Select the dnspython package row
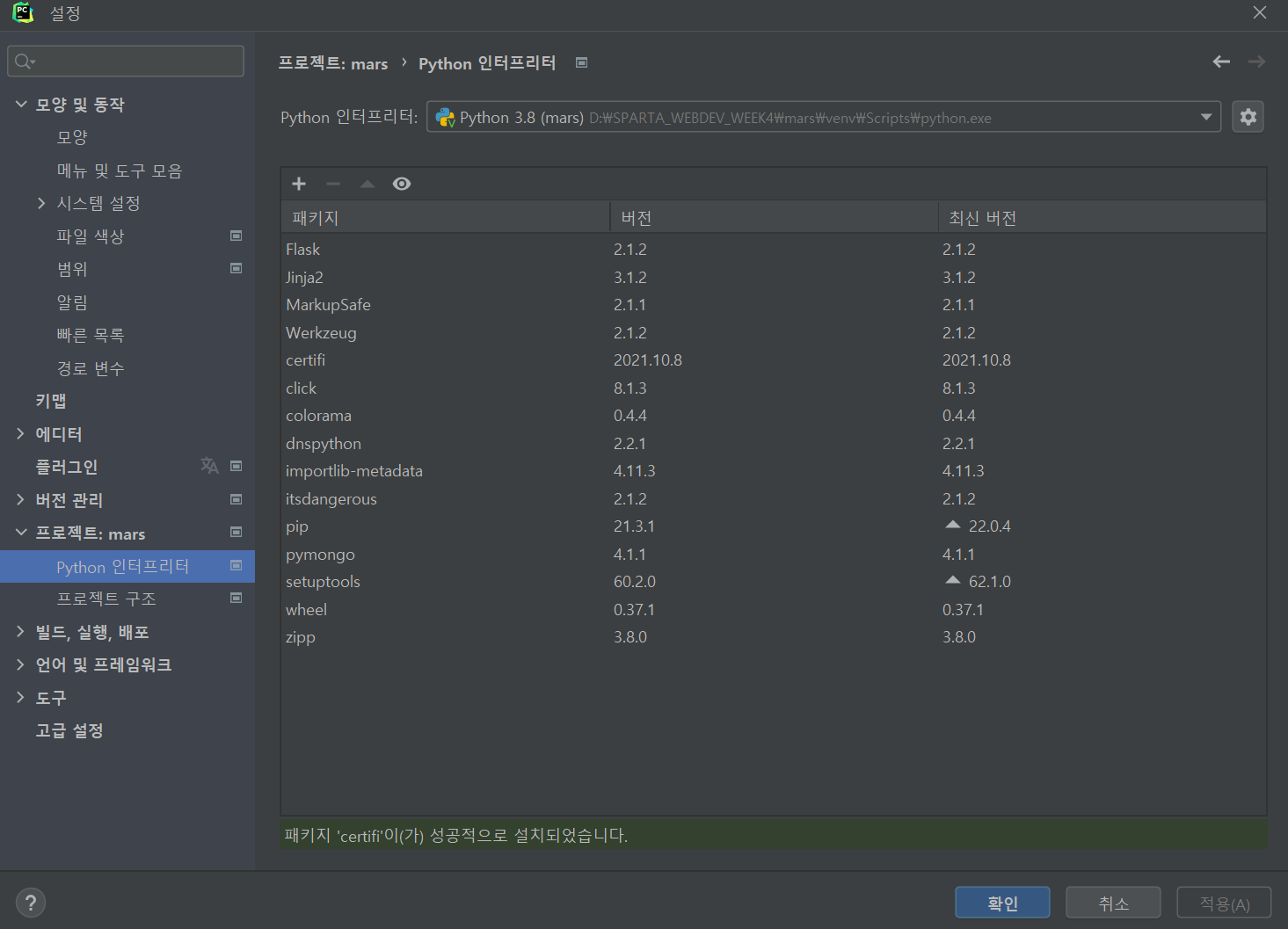1288x929 pixels. (x=774, y=443)
